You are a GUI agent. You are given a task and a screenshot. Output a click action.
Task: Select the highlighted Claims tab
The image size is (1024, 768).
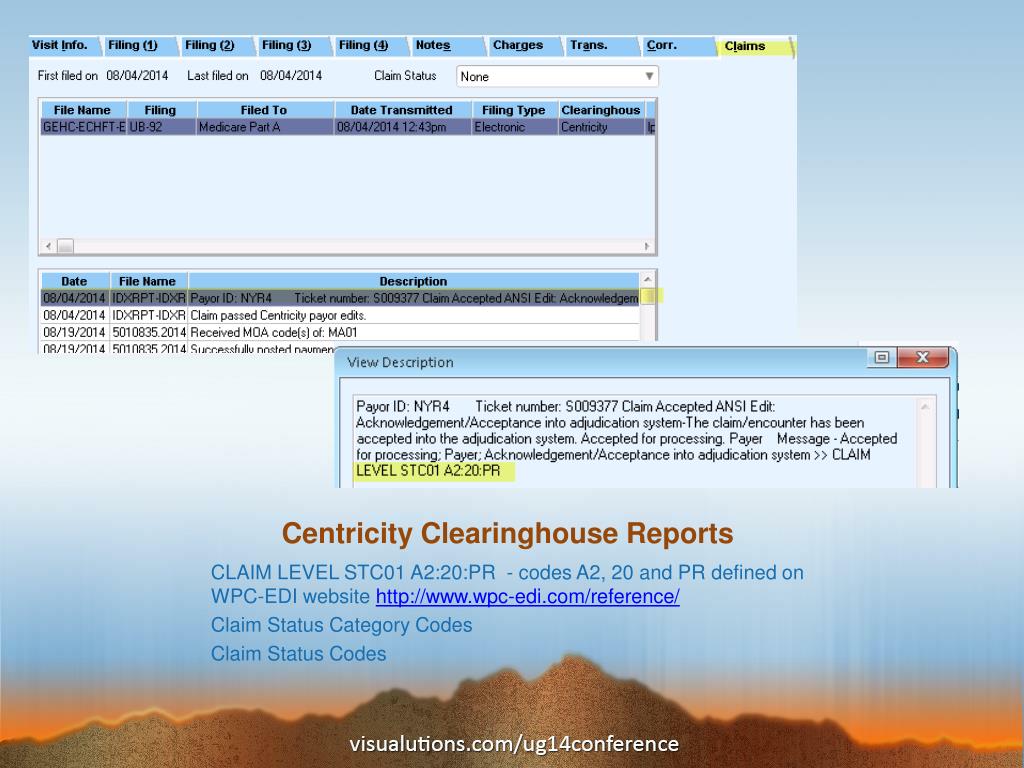(754, 46)
